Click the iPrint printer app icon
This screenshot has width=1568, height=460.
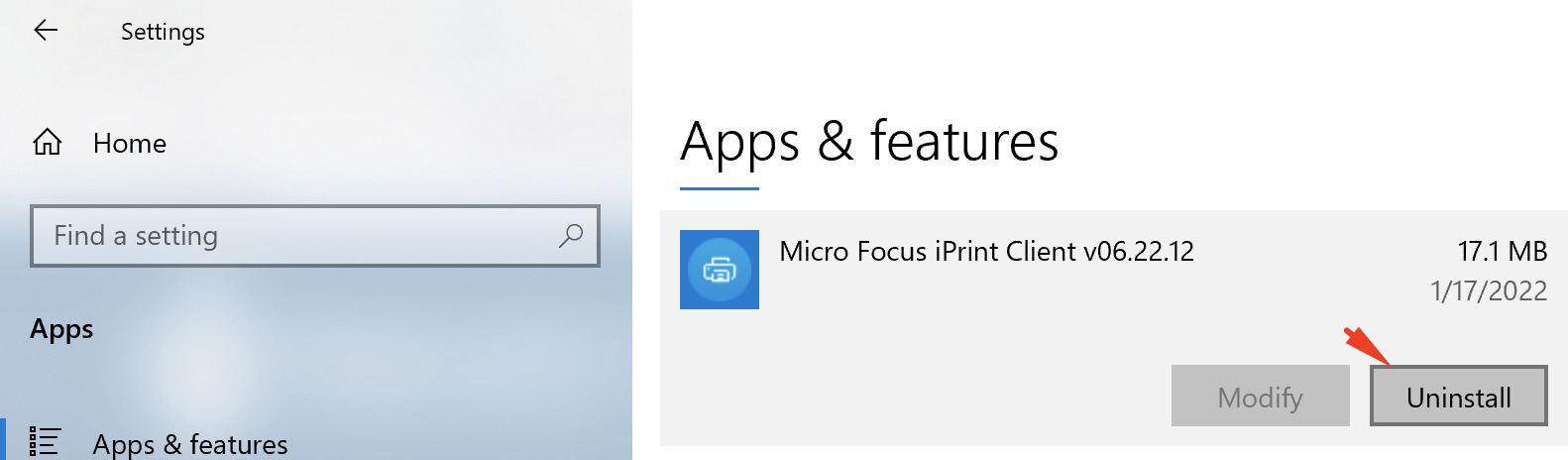tap(720, 270)
